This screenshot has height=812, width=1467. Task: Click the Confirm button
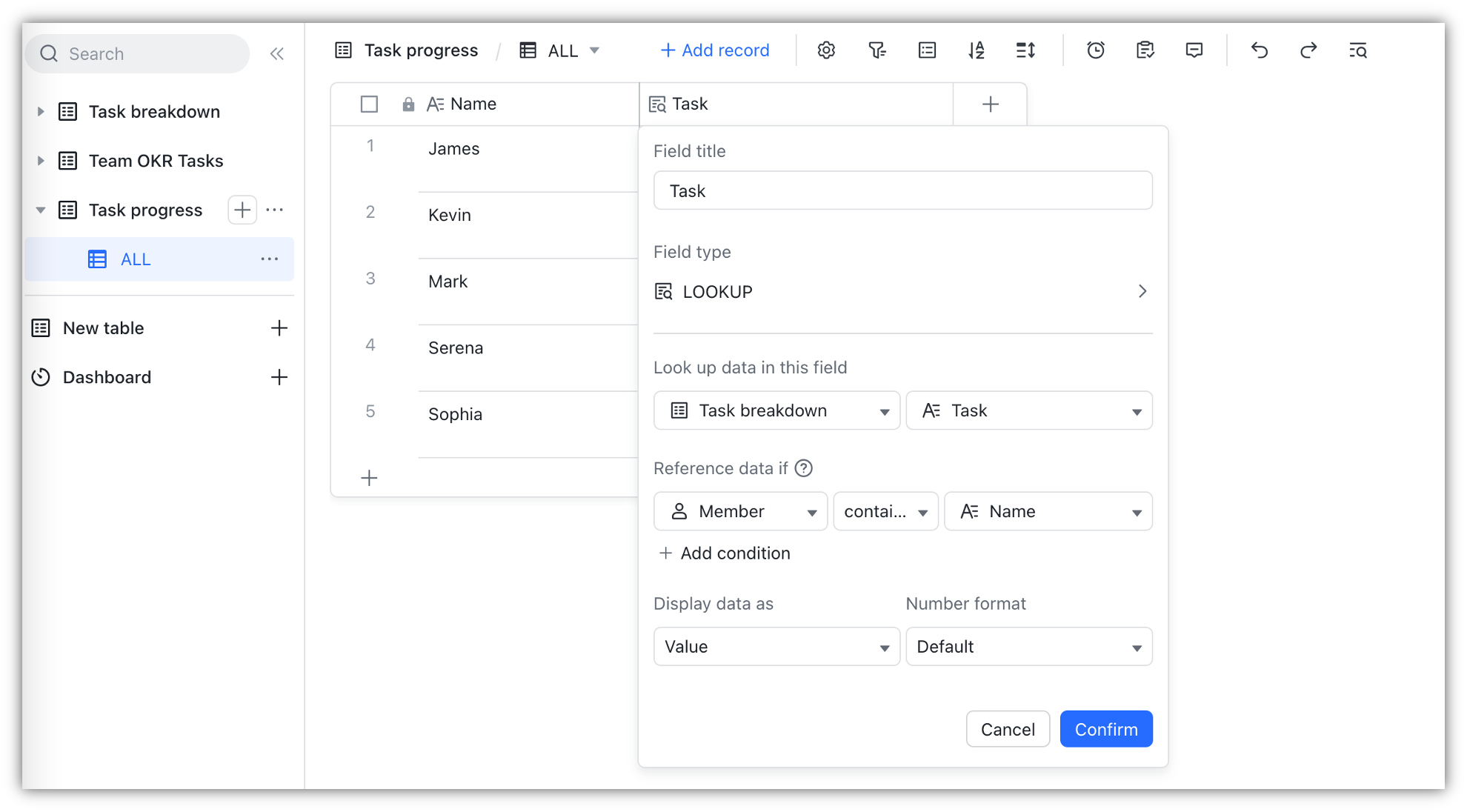[1105, 728]
